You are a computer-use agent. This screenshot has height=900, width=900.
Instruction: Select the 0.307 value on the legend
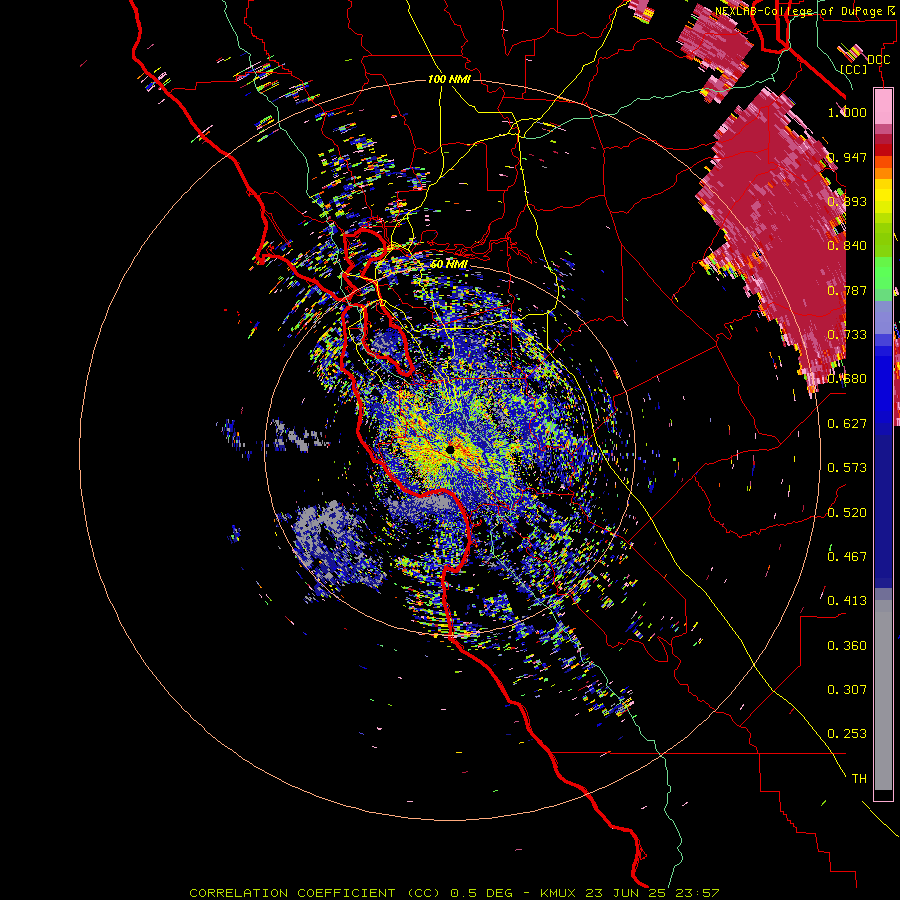847,690
